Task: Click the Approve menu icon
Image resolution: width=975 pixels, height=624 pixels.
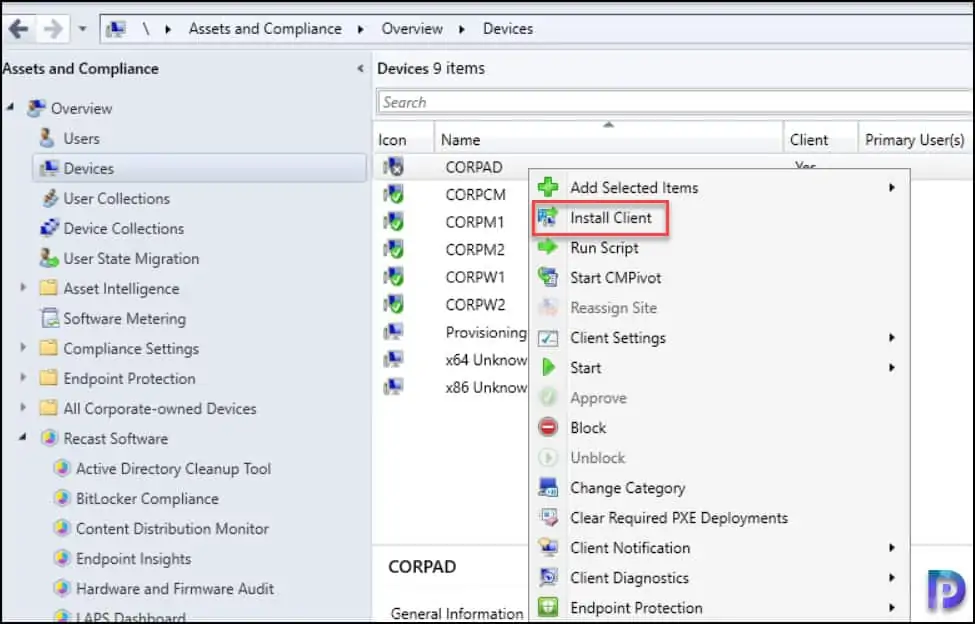Action: (548, 398)
